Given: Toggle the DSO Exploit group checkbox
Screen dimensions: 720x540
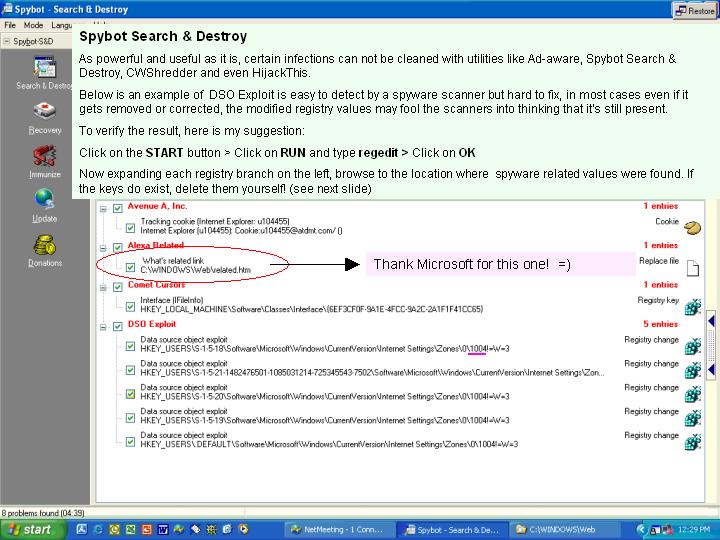Looking at the screenshot, I should pos(118,326).
